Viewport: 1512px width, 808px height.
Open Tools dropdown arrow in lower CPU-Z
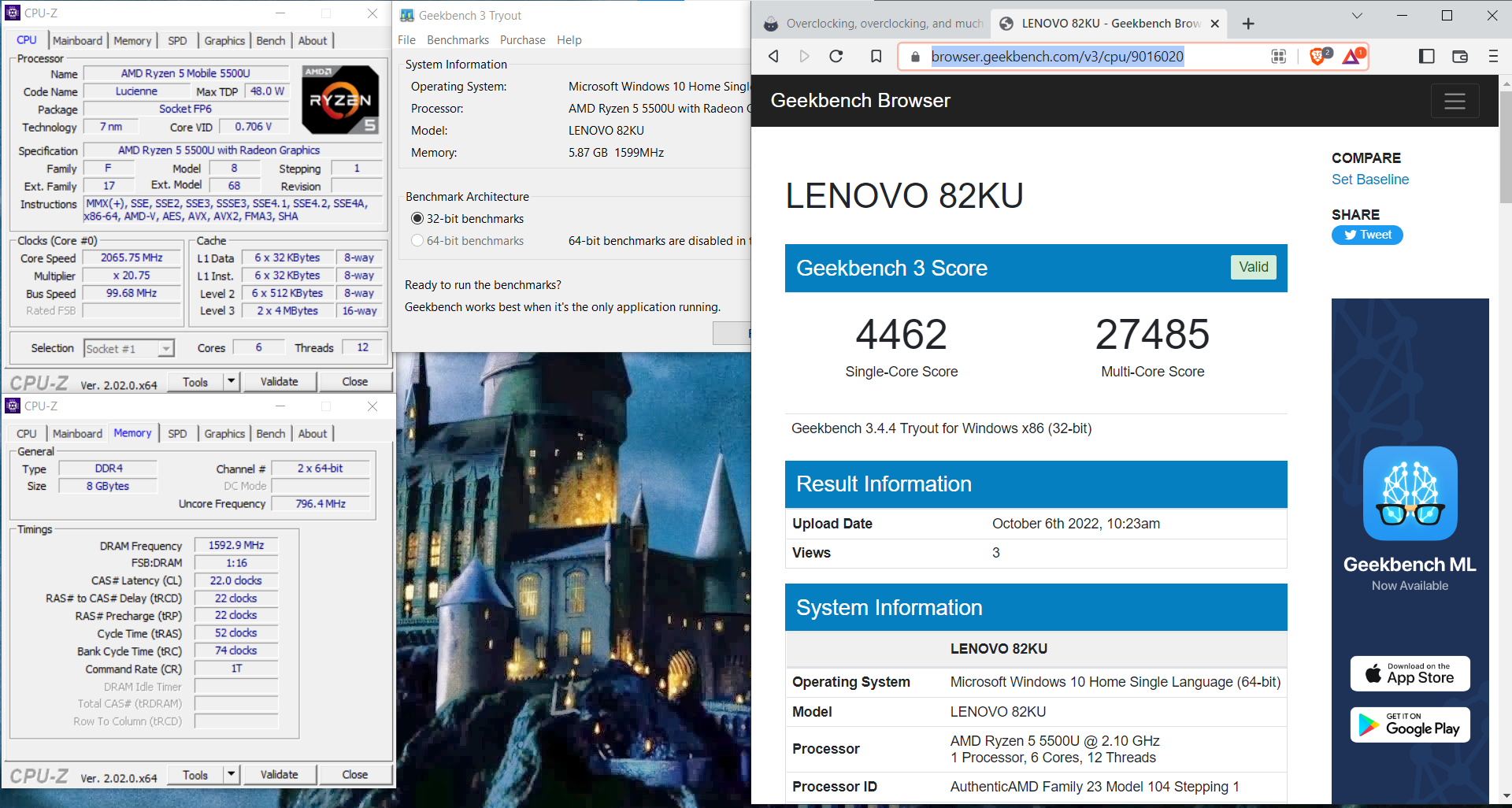231,775
